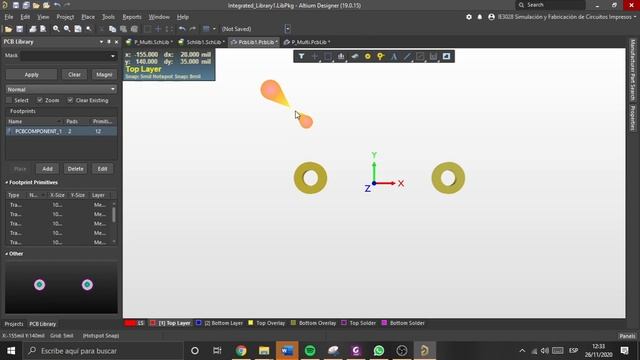Switch to the Projects panel tab
The image size is (640, 360).
click(x=14, y=324)
